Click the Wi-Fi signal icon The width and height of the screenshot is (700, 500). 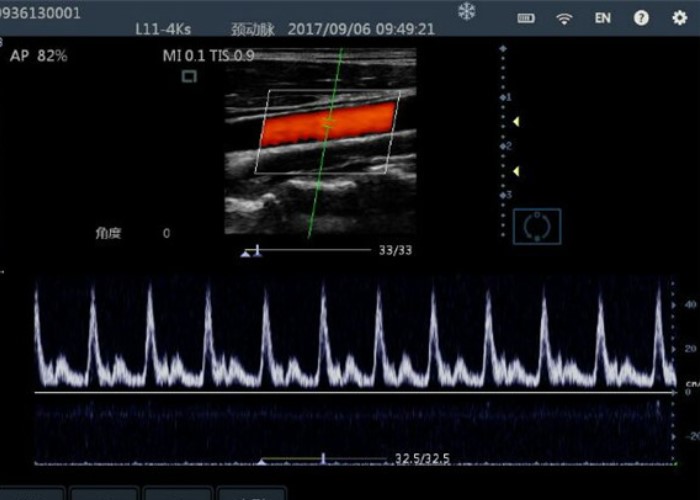pyautogui.click(x=565, y=18)
